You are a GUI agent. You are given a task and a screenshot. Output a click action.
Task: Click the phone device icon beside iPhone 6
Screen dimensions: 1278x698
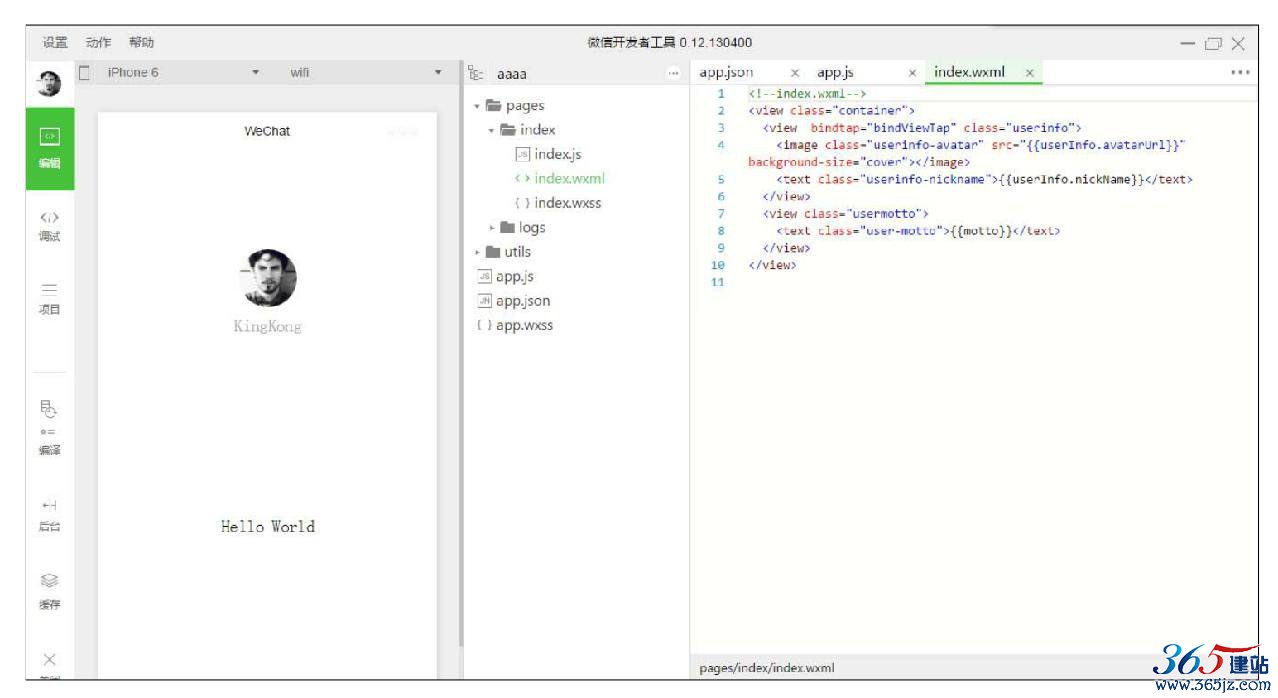pos(84,72)
